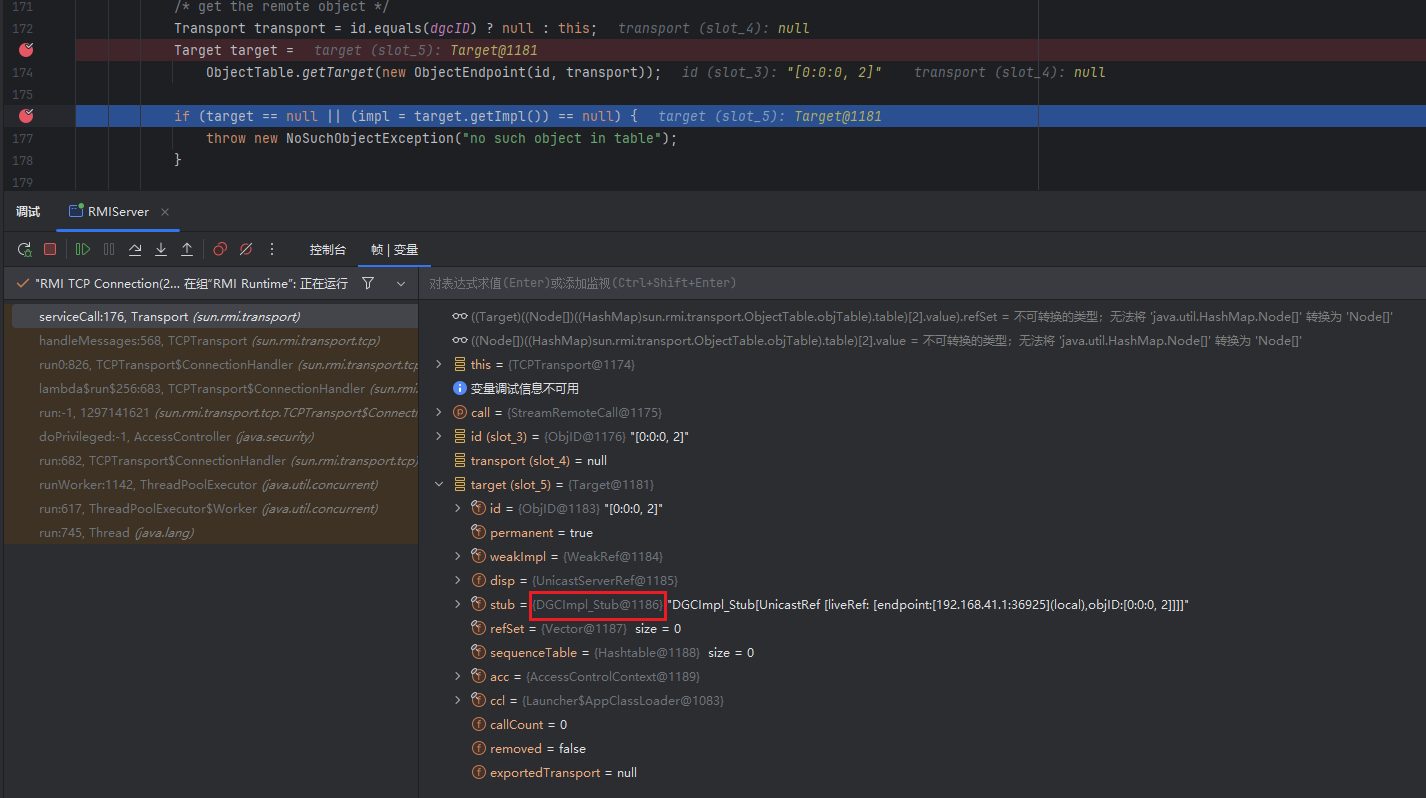
Task: Expand the 'this' TCPTransport variable
Action: (439, 365)
